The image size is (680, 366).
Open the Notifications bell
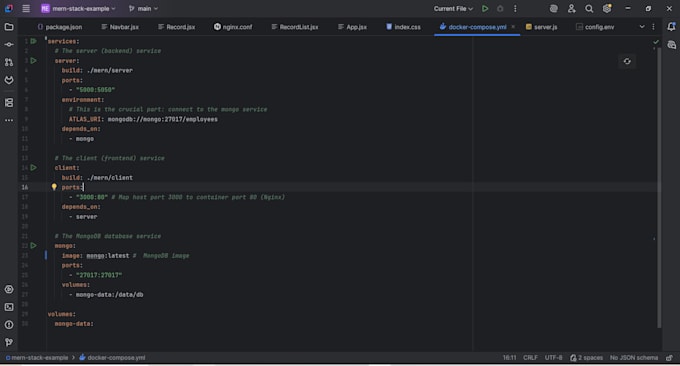coord(671,27)
